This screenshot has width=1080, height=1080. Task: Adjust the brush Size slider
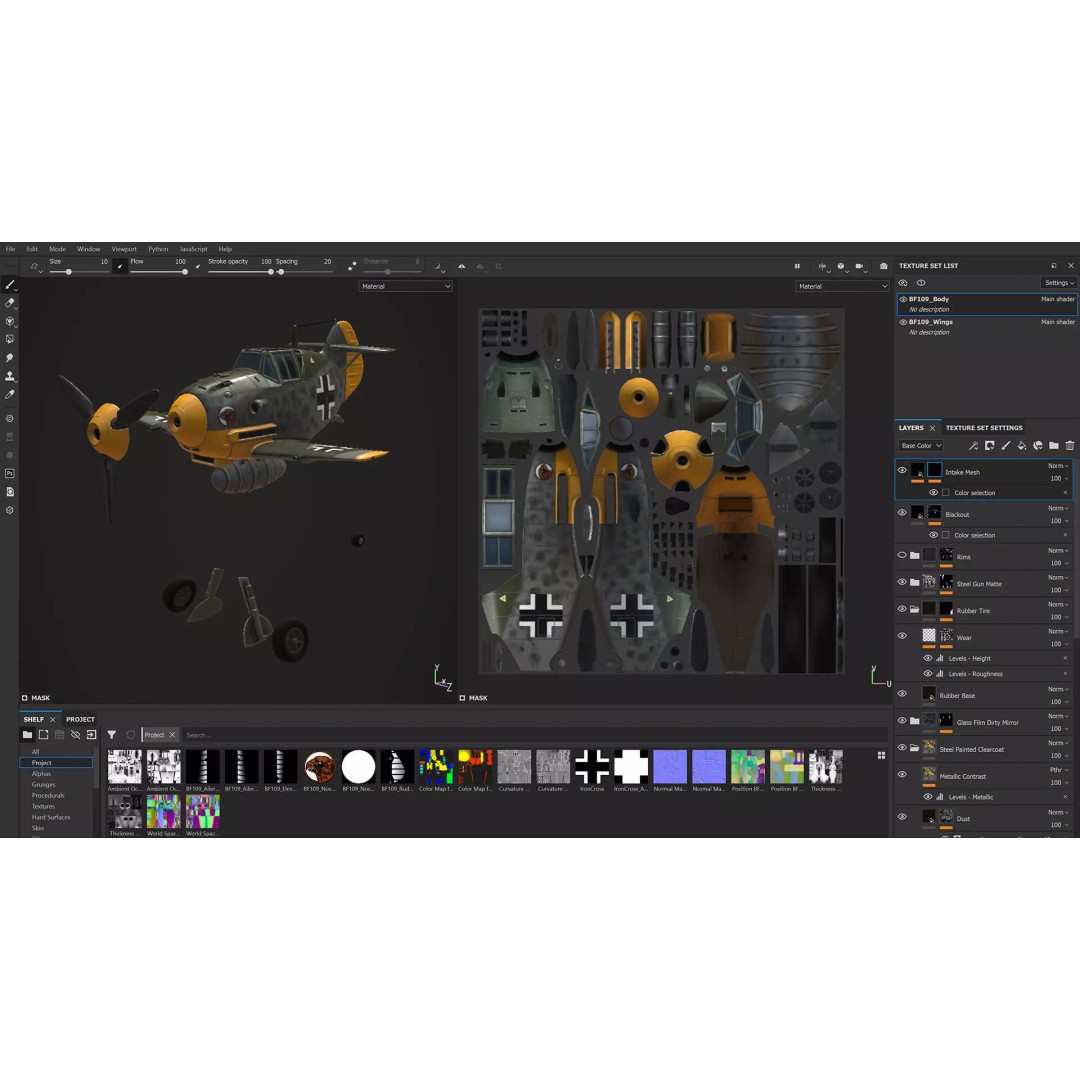79,272
